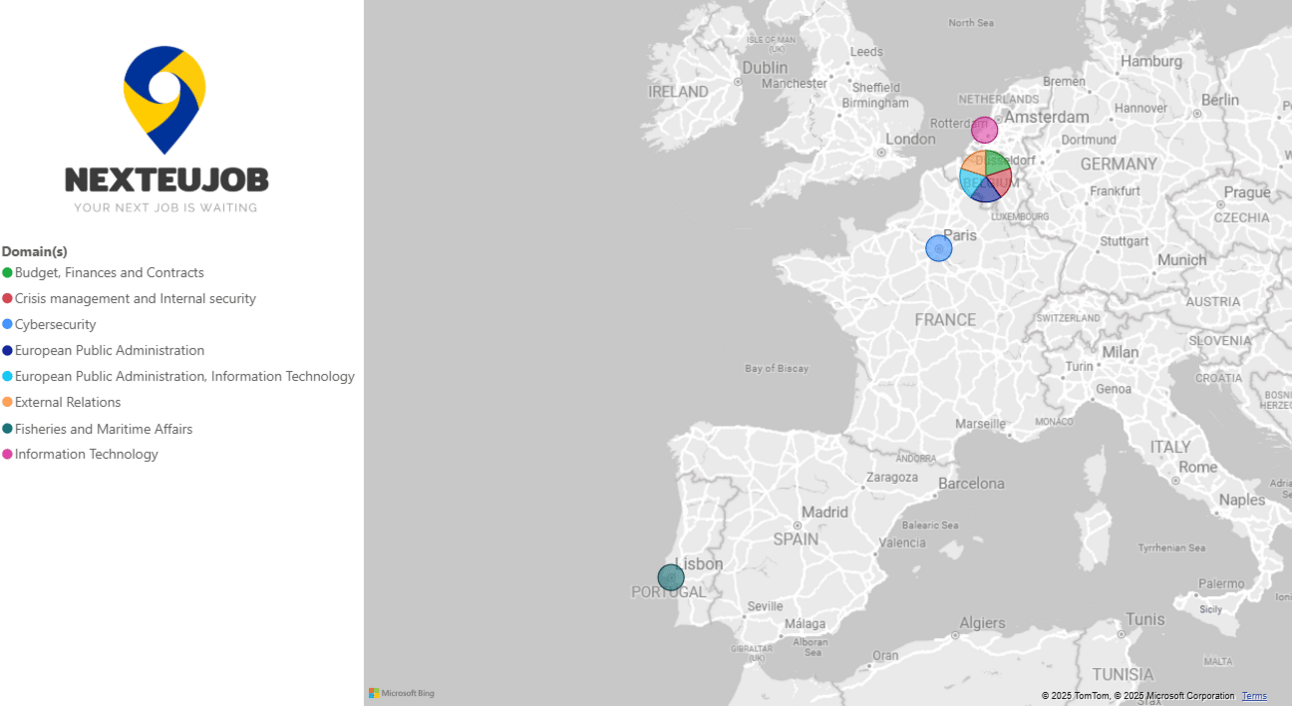Screen dimensions: 1292x706
Task: Select European Public Administration, Information Technology legend entry
Action: (178, 376)
